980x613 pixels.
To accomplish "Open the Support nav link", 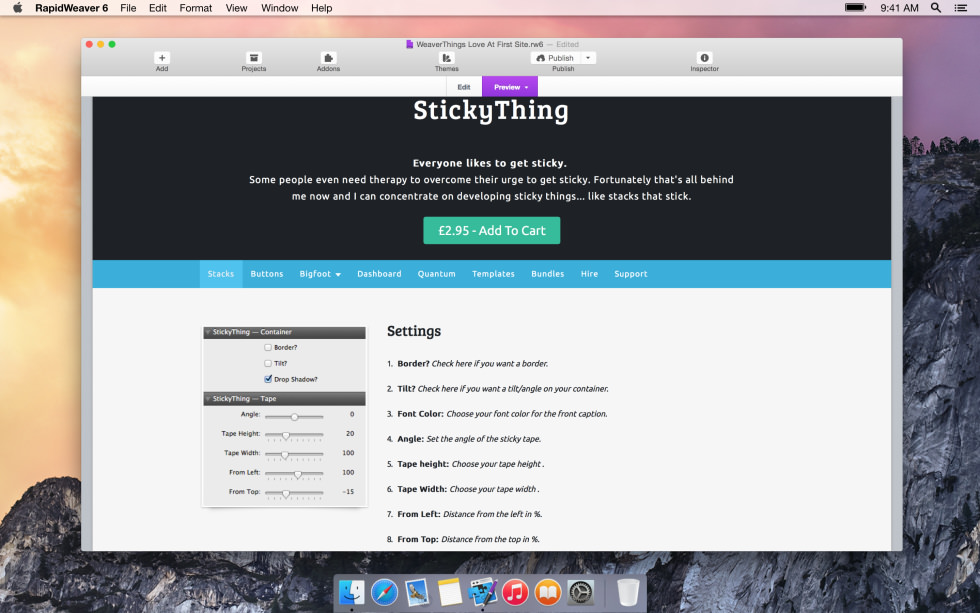I will (x=631, y=274).
